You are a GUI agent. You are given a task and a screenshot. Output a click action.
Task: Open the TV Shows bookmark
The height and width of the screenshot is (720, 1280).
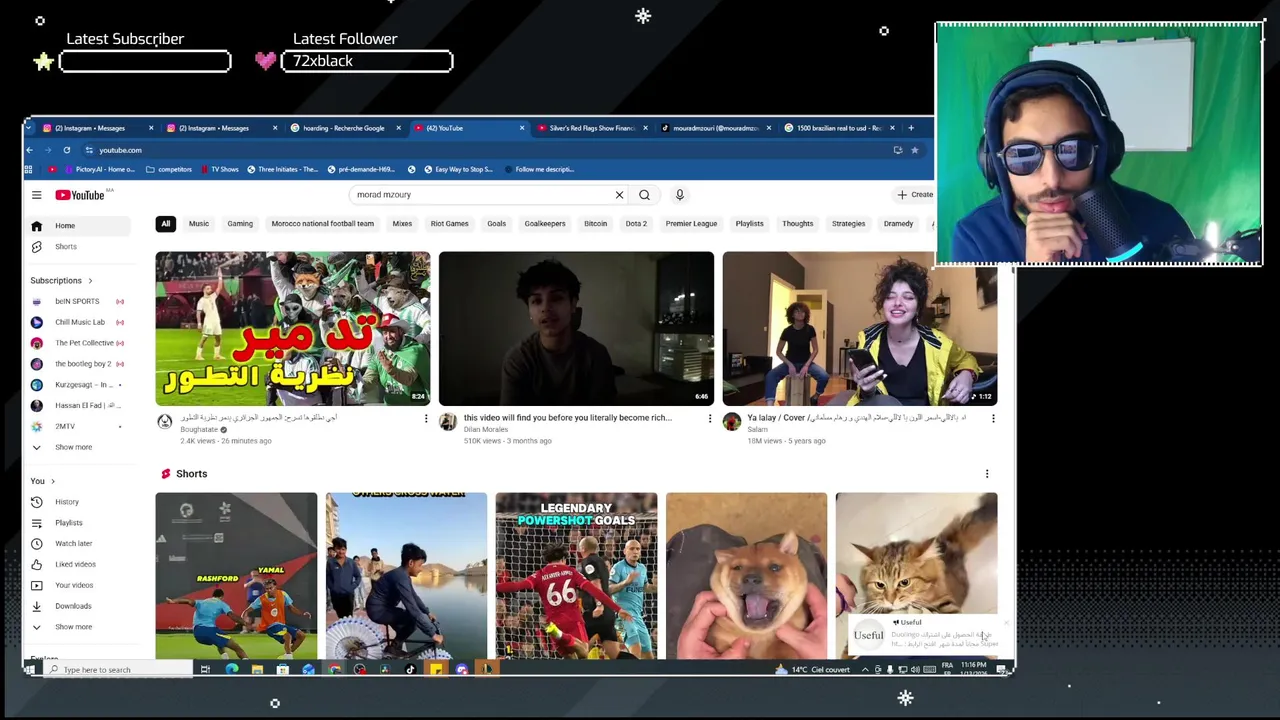pyautogui.click(x=219, y=169)
